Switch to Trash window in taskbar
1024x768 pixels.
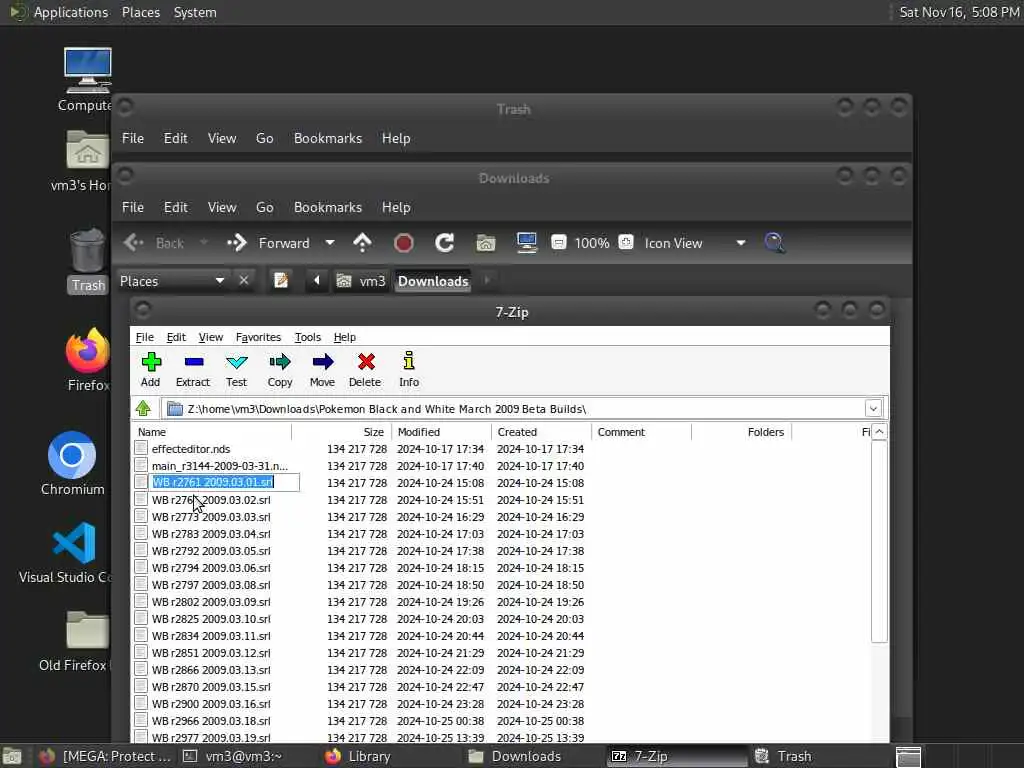pos(783,756)
